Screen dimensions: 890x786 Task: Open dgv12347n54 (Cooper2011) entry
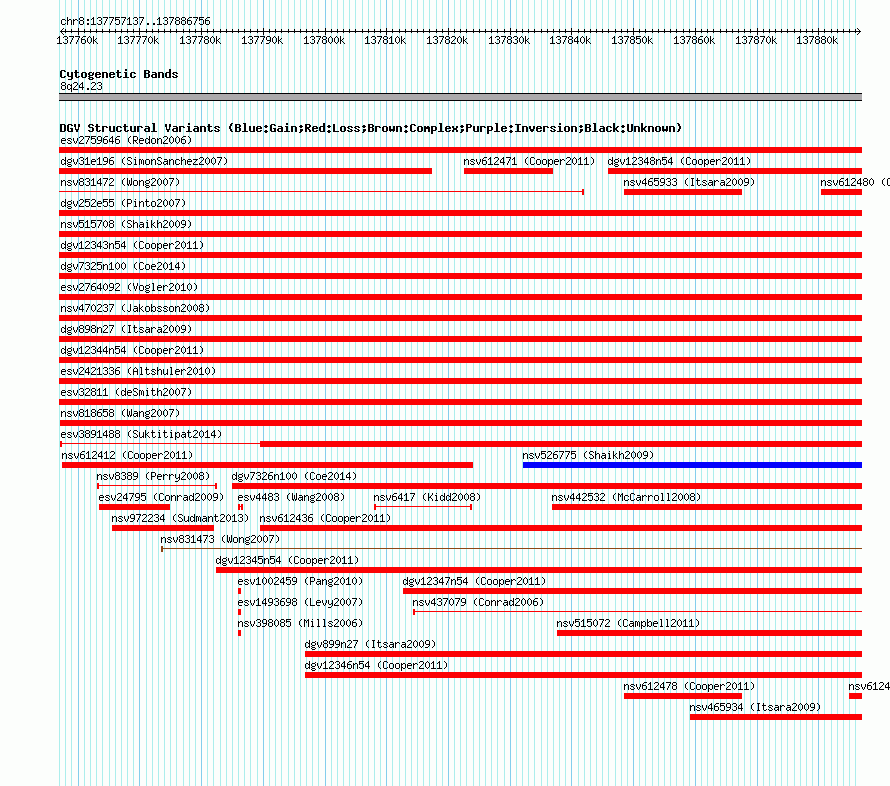tap(474, 581)
